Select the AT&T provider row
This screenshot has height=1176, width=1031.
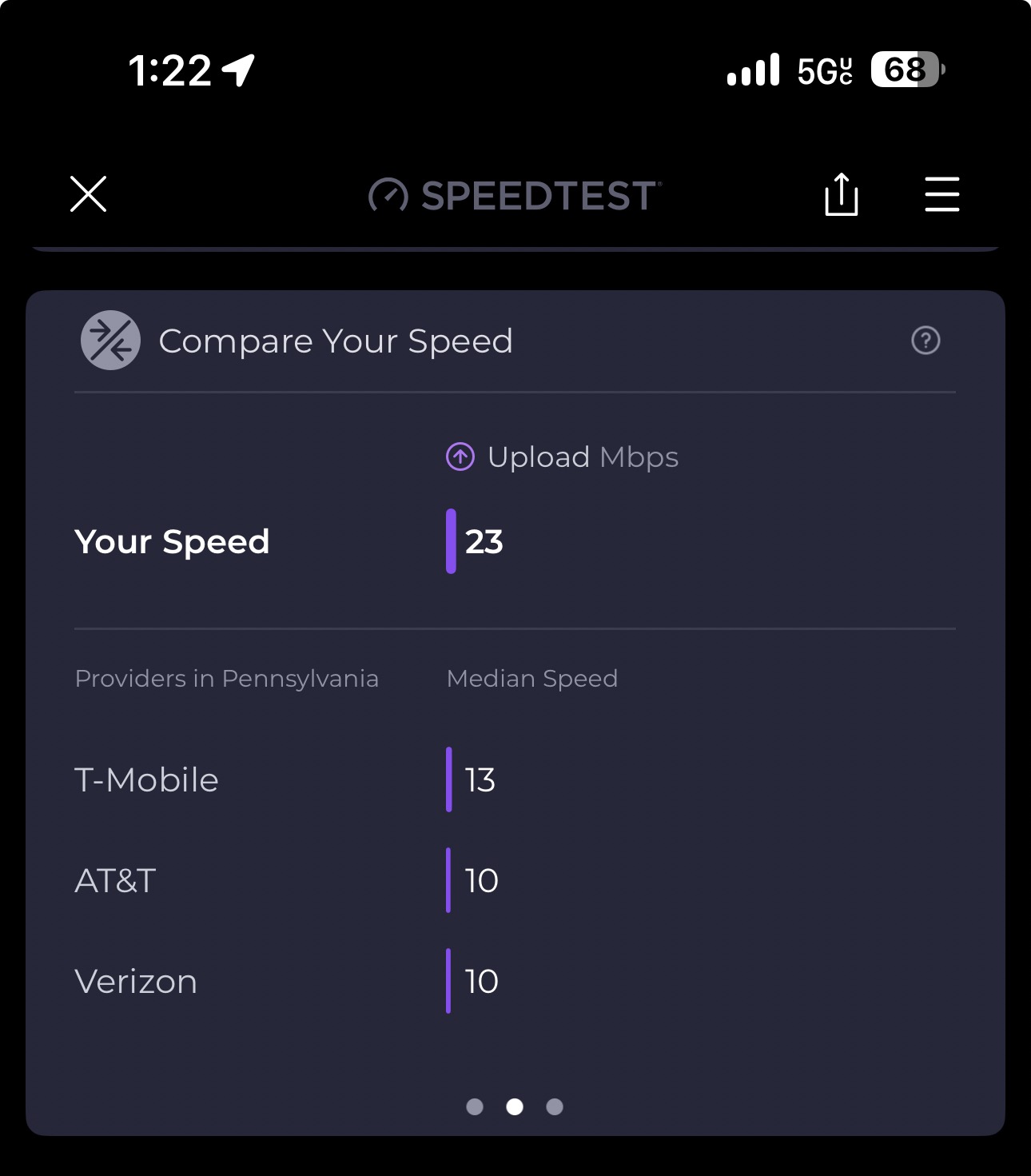[515, 880]
